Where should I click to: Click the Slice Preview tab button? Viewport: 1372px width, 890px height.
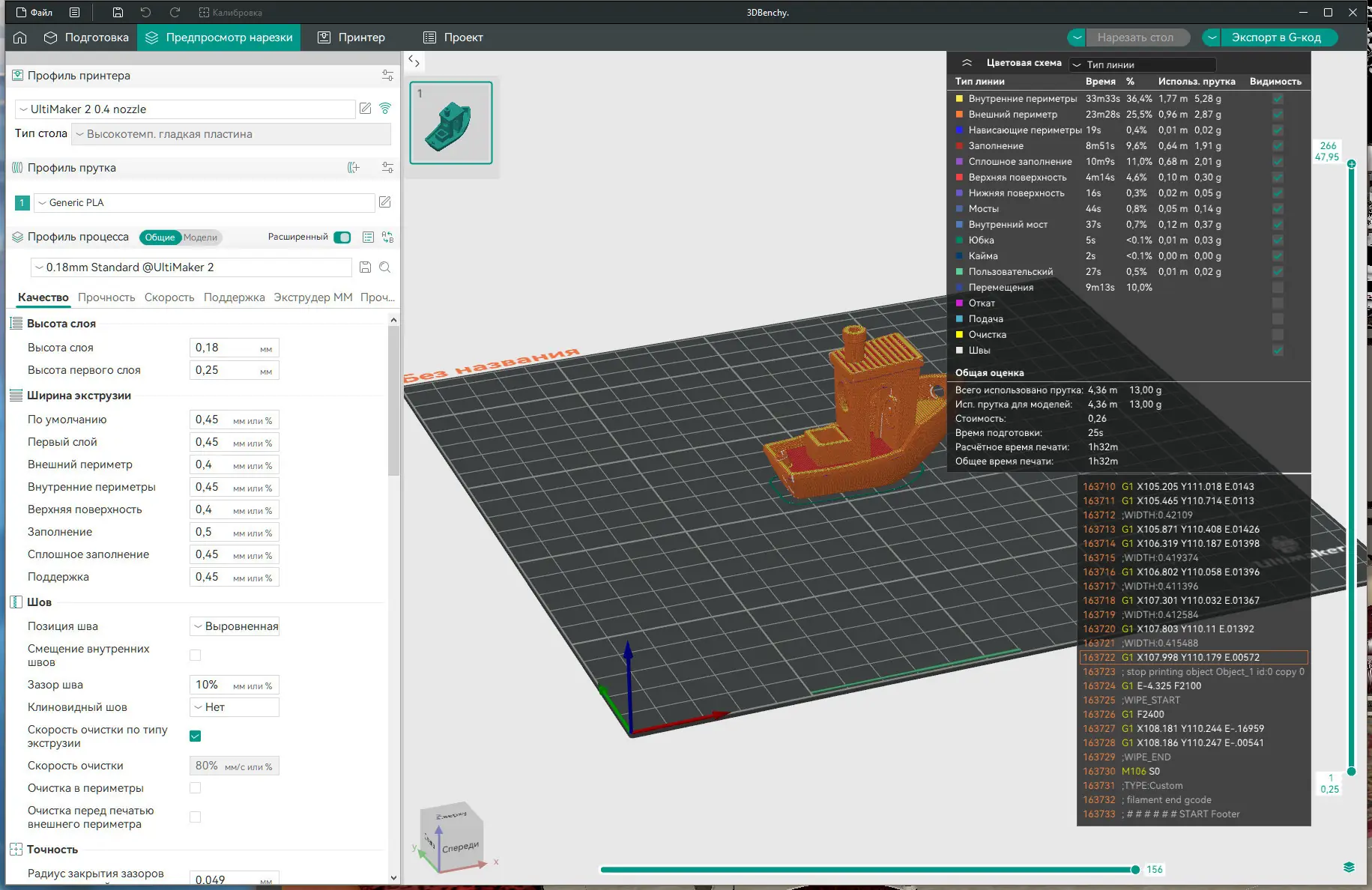click(219, 37)
